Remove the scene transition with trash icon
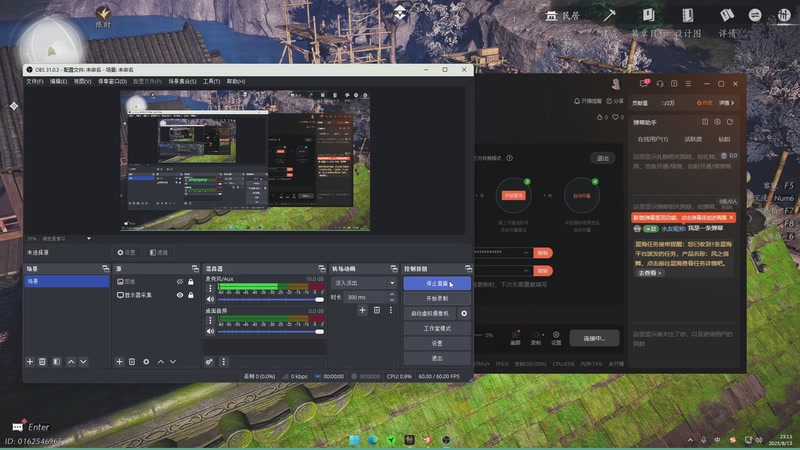This screenshot has width=800, height=450. [x=377, y=310]
